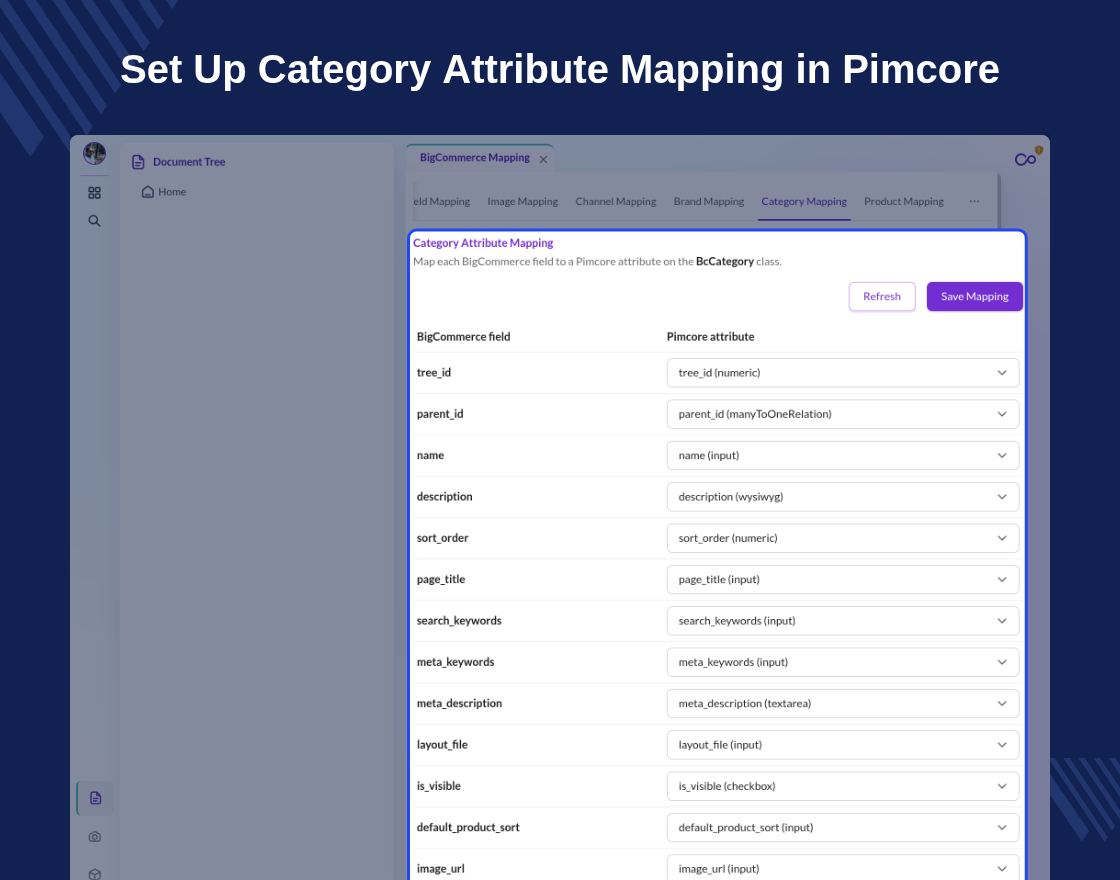1120x880 pixels.
Task: Click the bold BcCategory class name
Action: 724,261
